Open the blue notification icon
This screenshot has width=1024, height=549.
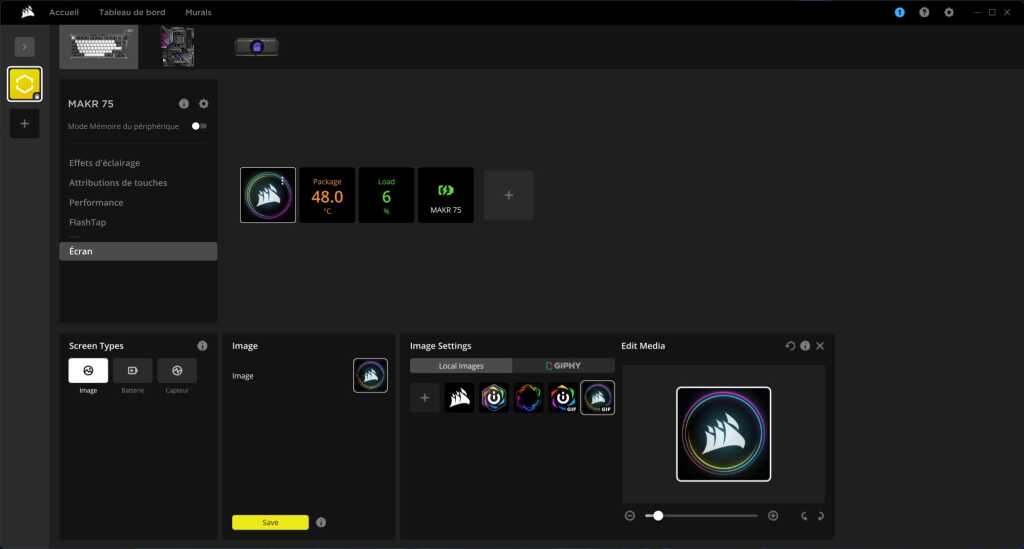point(899,12)
